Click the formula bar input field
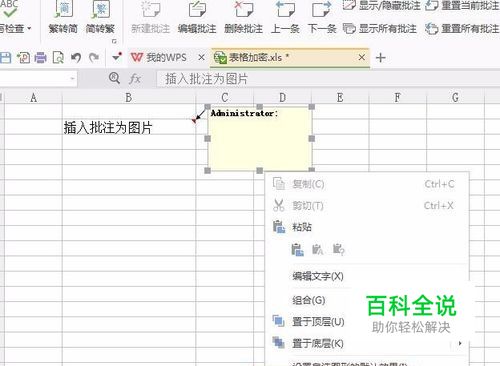The image size is (500, 366). click(328, 79)
